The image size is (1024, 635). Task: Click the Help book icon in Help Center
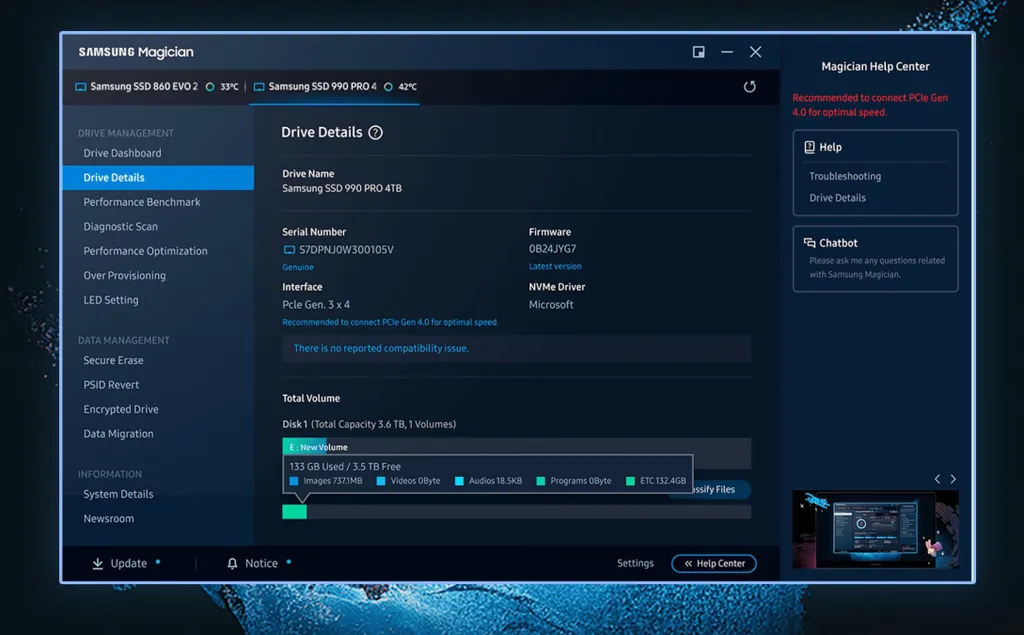pyautogui.click(x=809, y=147)
